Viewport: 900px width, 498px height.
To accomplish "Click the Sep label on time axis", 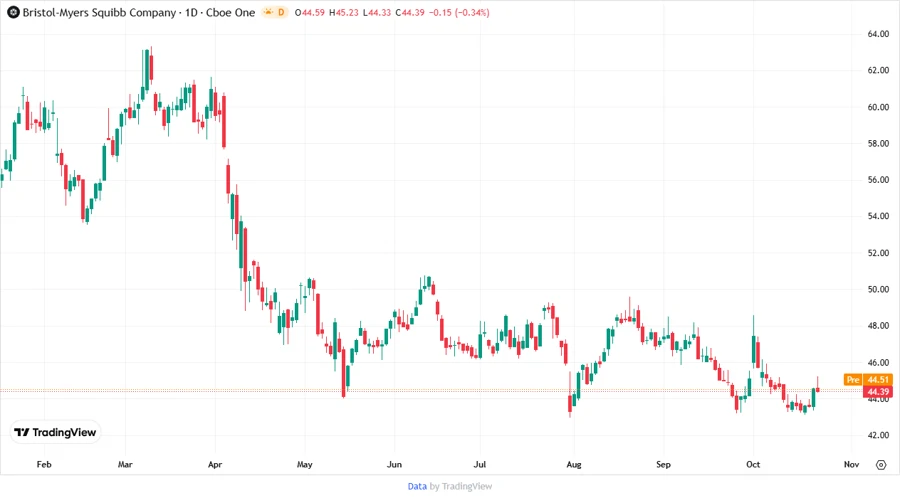I will click(x=664, y=464).
